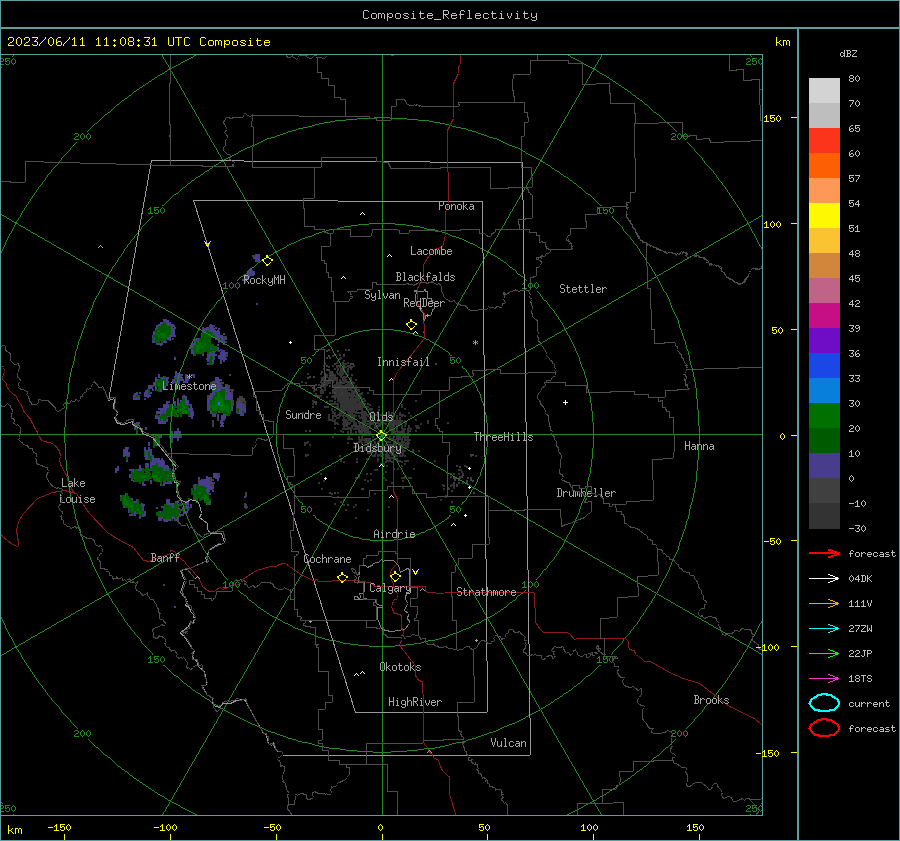Click the Hanna town label
Screen dimensions: 900x841
tap(699, 446)
